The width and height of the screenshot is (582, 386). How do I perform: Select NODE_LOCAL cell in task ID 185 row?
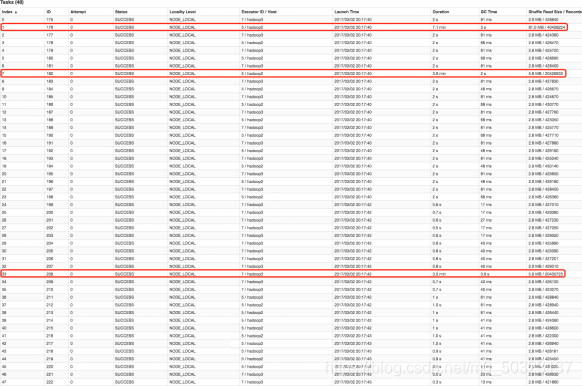click(x=182, y=96)
